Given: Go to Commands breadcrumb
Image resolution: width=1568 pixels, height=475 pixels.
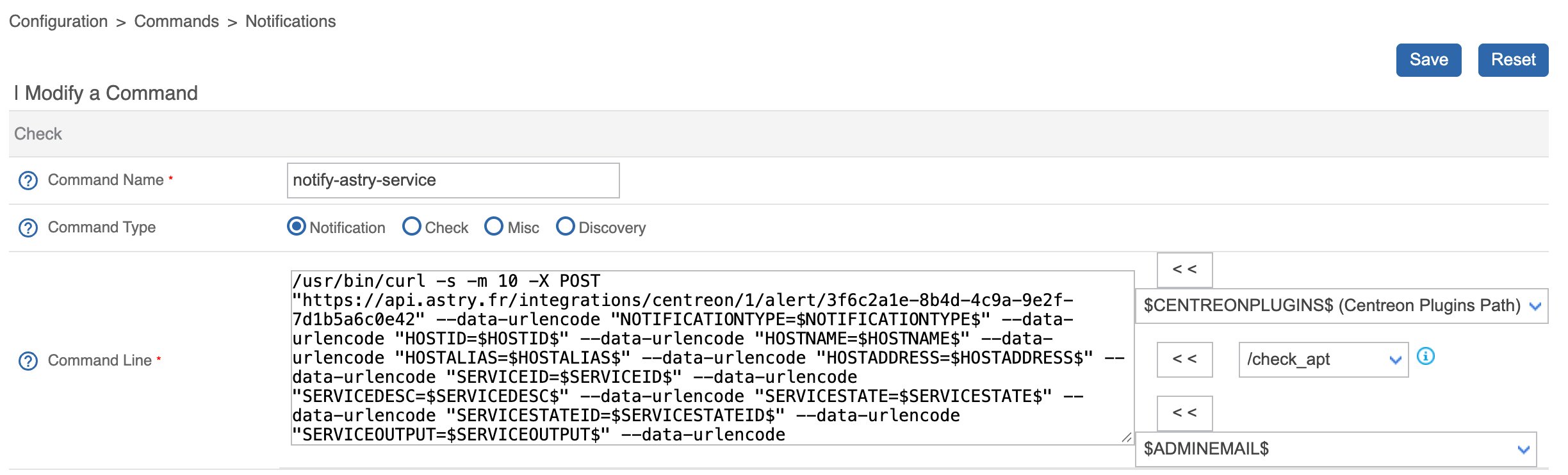Looking at the screenshot, I should pos(177,21).
